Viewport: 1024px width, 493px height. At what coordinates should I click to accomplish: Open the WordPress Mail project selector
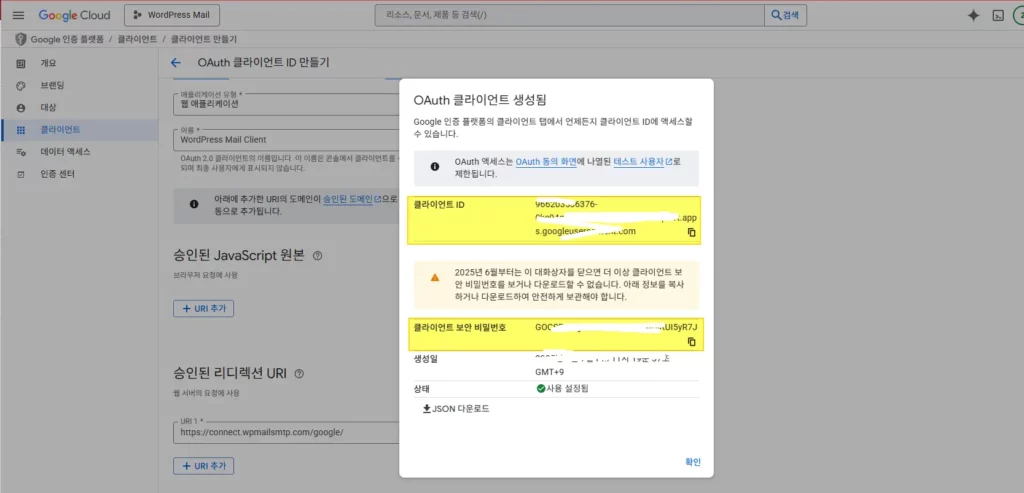172,15
